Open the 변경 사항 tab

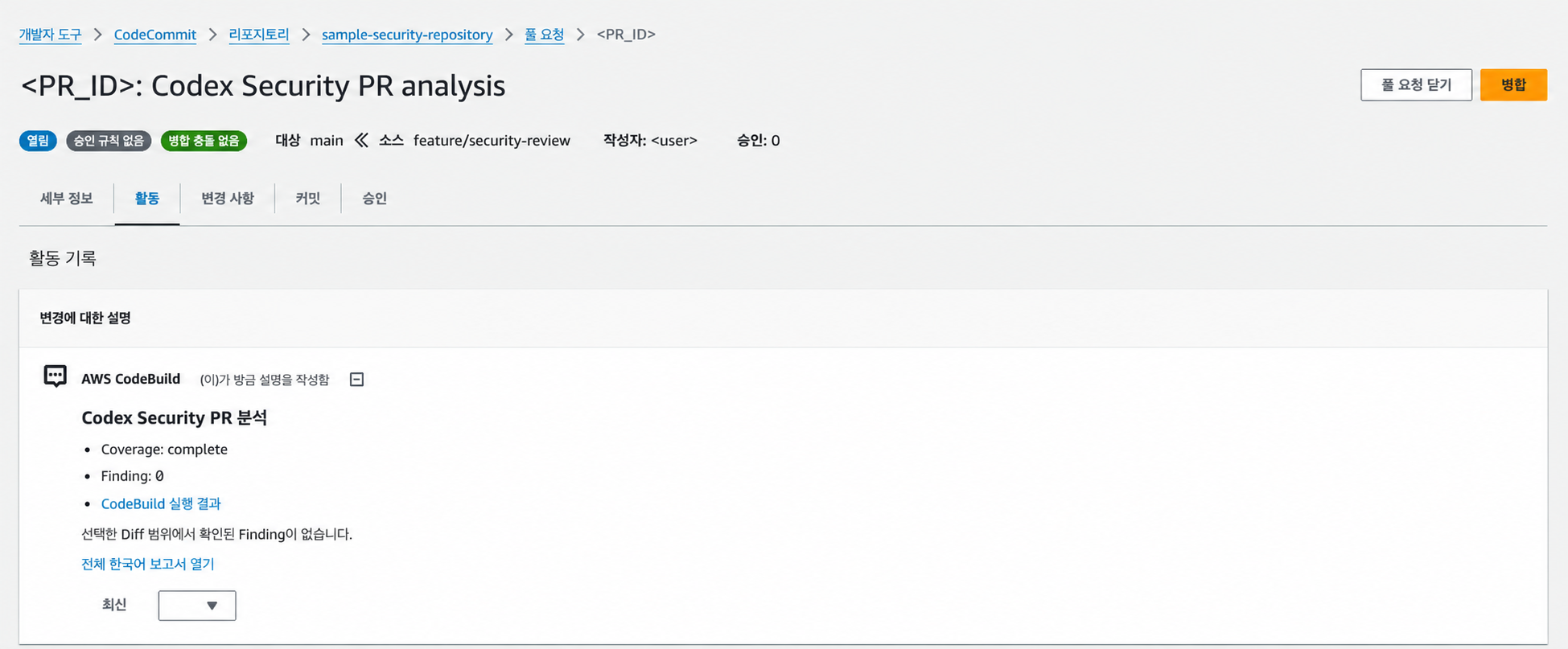(x=228, y=198)
